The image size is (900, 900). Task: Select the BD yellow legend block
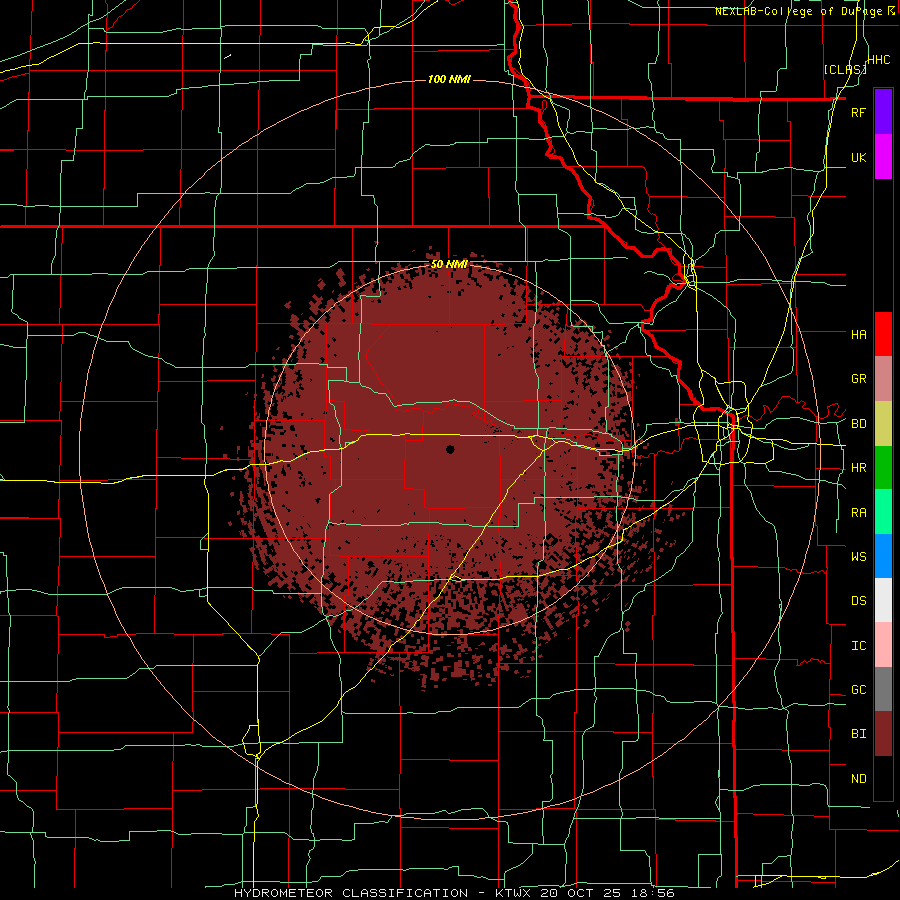click(x=883, y=424)
